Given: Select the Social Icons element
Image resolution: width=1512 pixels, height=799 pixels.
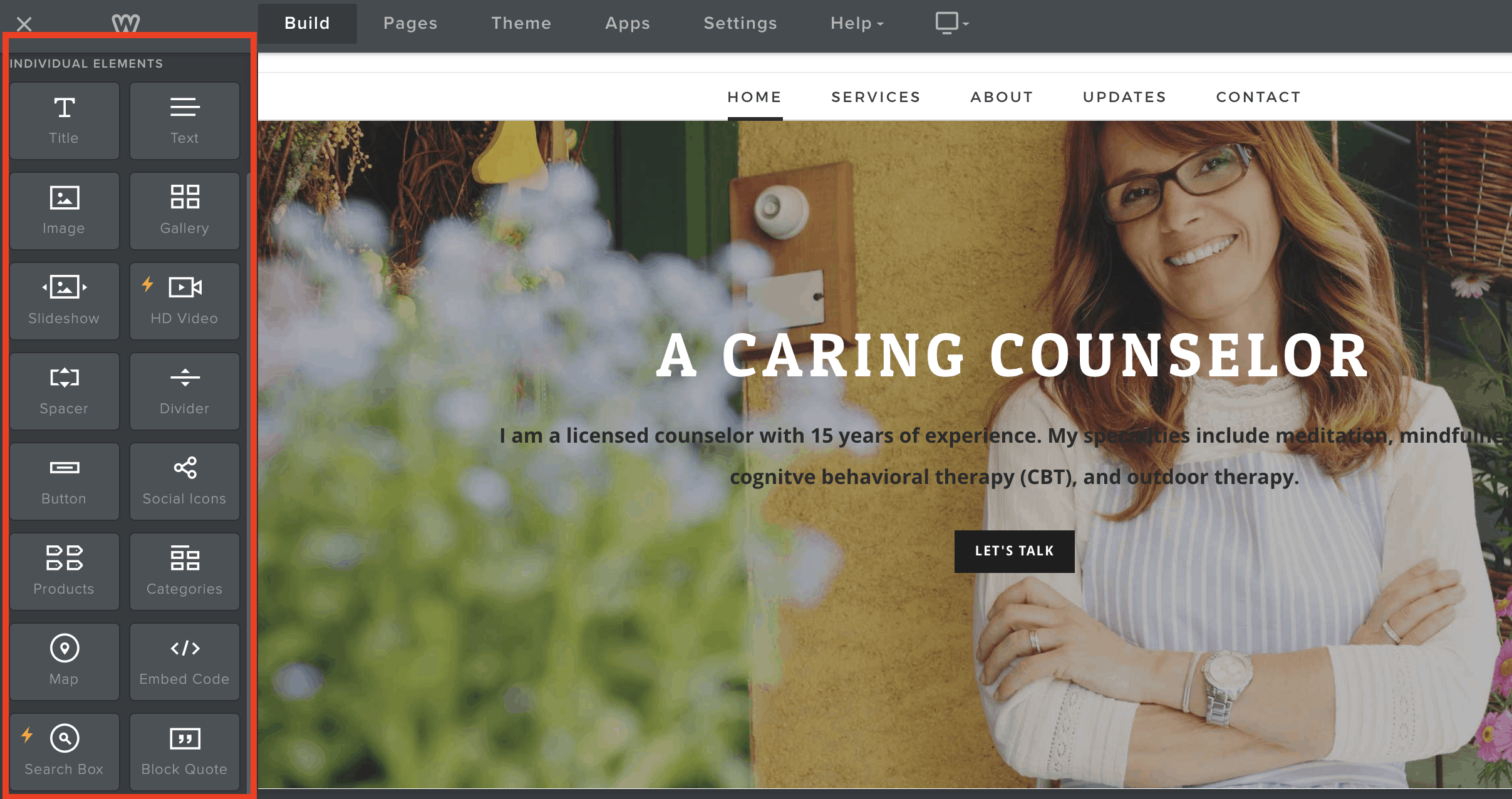Looking at the screenshot, I should click(185, 482).
